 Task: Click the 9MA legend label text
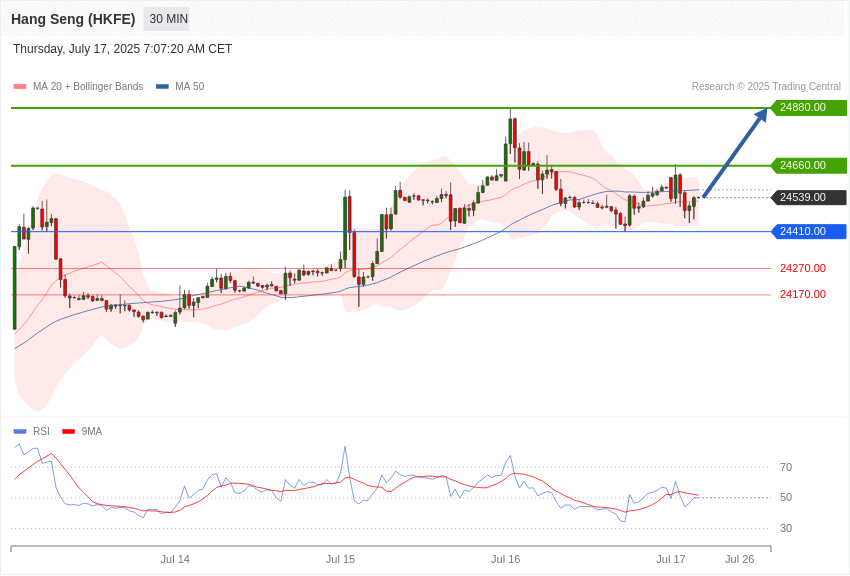[92, 431]
